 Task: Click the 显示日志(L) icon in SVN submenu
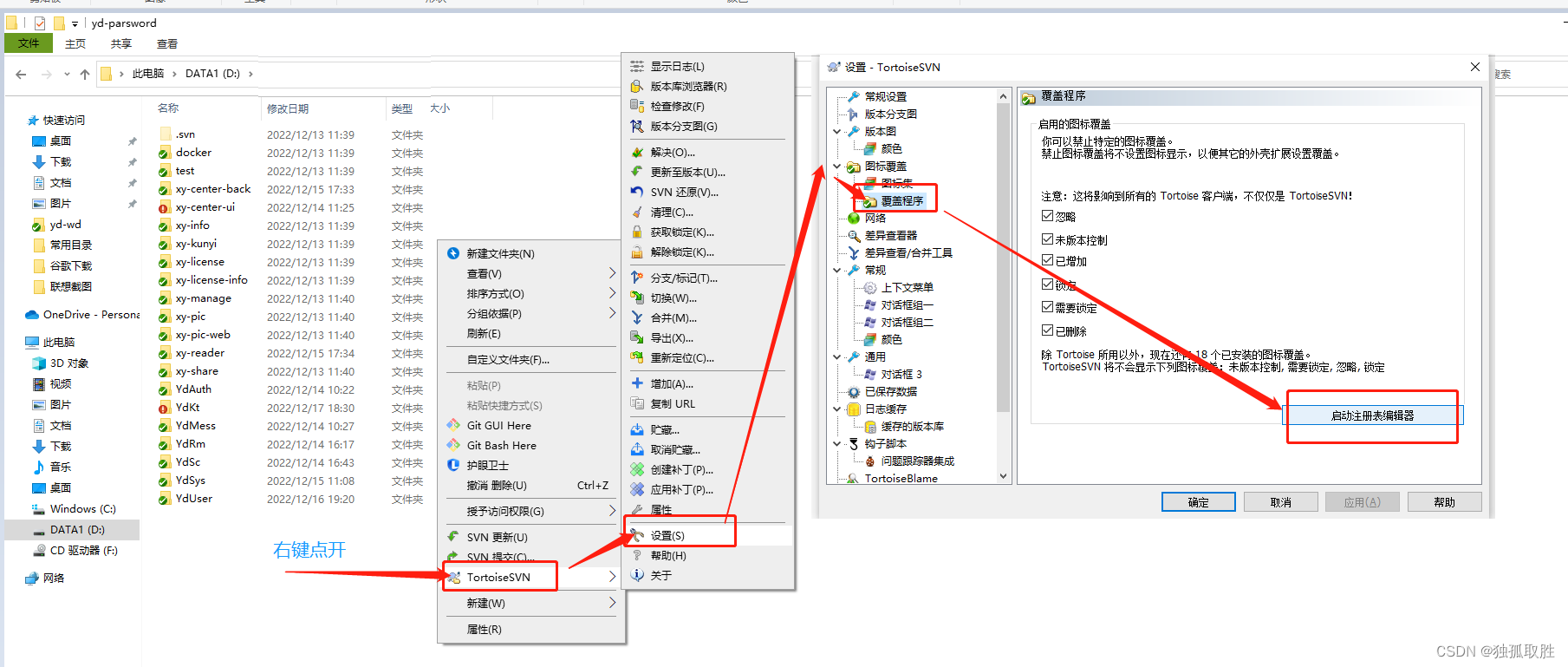(637, 66)
